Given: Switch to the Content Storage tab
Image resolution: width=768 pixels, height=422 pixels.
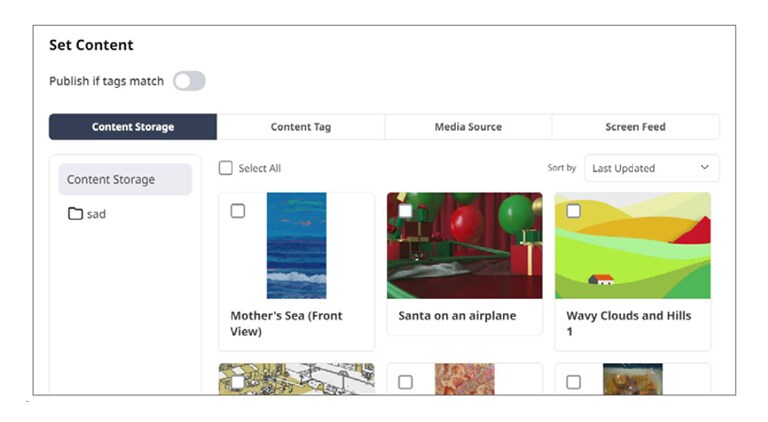Looking at the screenshot, I should tap(133, 127).
